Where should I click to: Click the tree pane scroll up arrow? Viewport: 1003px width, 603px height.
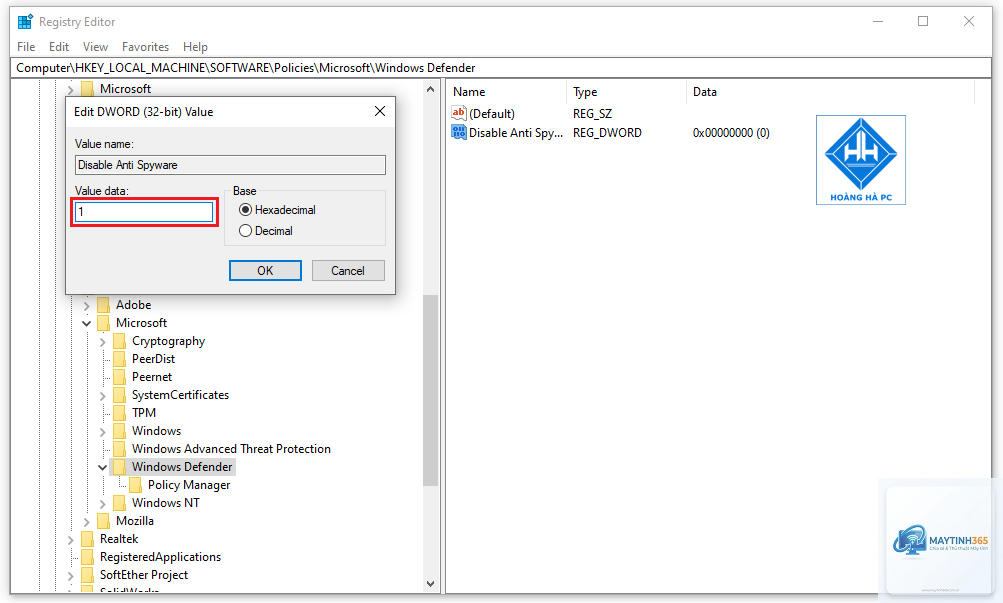pos(430,90)
